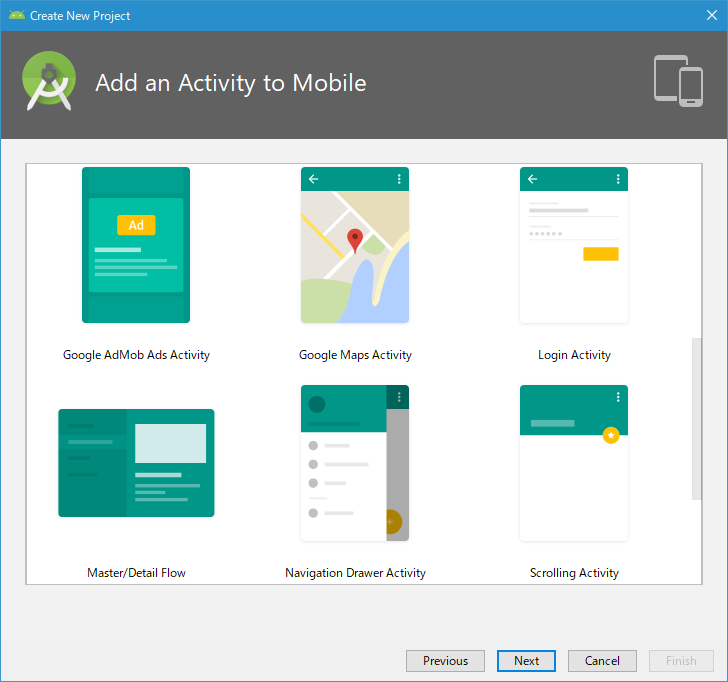Click the Google Maps Activity label
This screenshot has width=728, height=682.
[355, 355]
